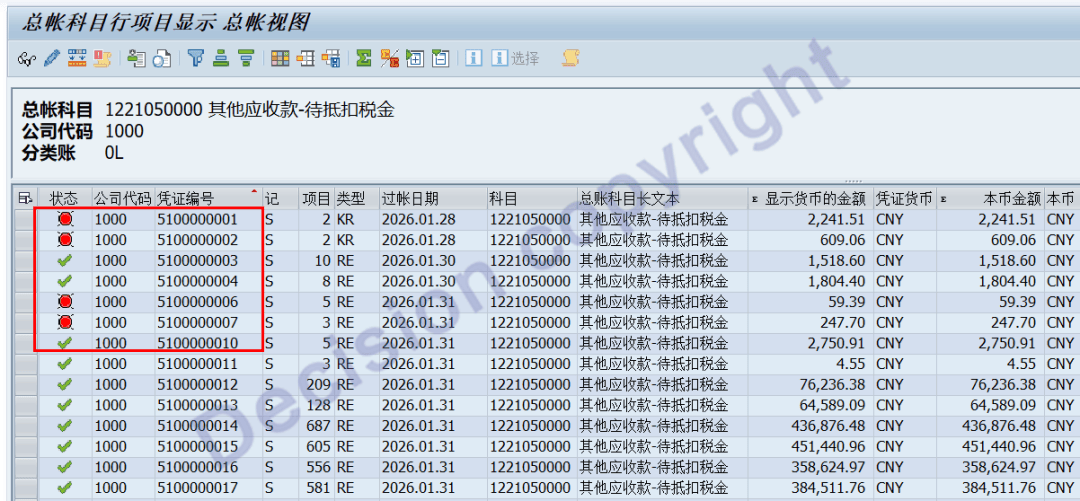Click the expand subtotal plus icon
This screenshot has height=501, width=1080.
[x=415, y=59]
